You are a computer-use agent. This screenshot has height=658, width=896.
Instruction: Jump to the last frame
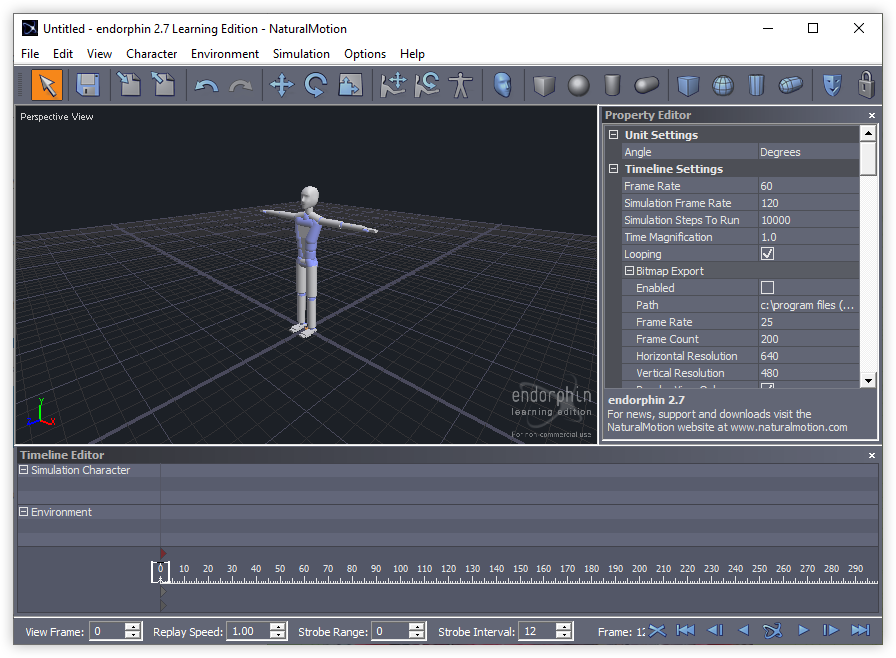point(860,631)
